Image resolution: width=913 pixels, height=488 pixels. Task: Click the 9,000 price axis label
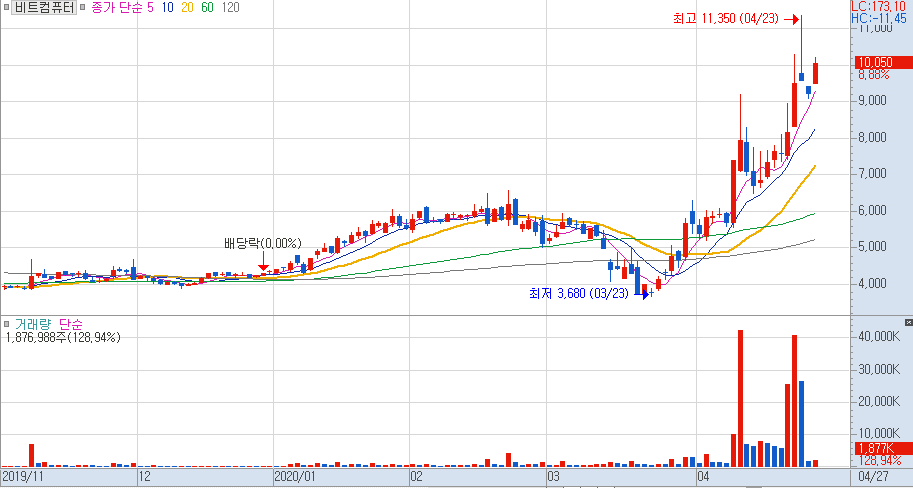point(872,101)
